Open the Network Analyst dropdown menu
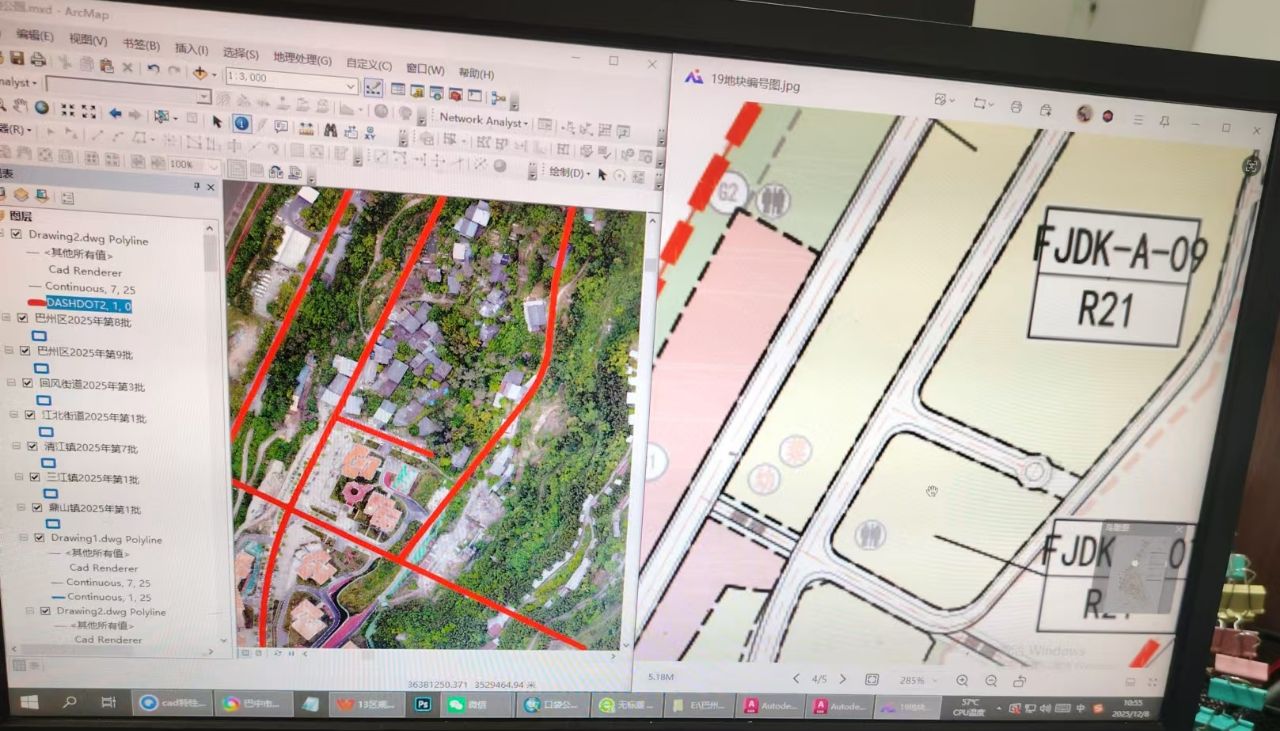Screen dimensions: 1280x731 point(527,122)
